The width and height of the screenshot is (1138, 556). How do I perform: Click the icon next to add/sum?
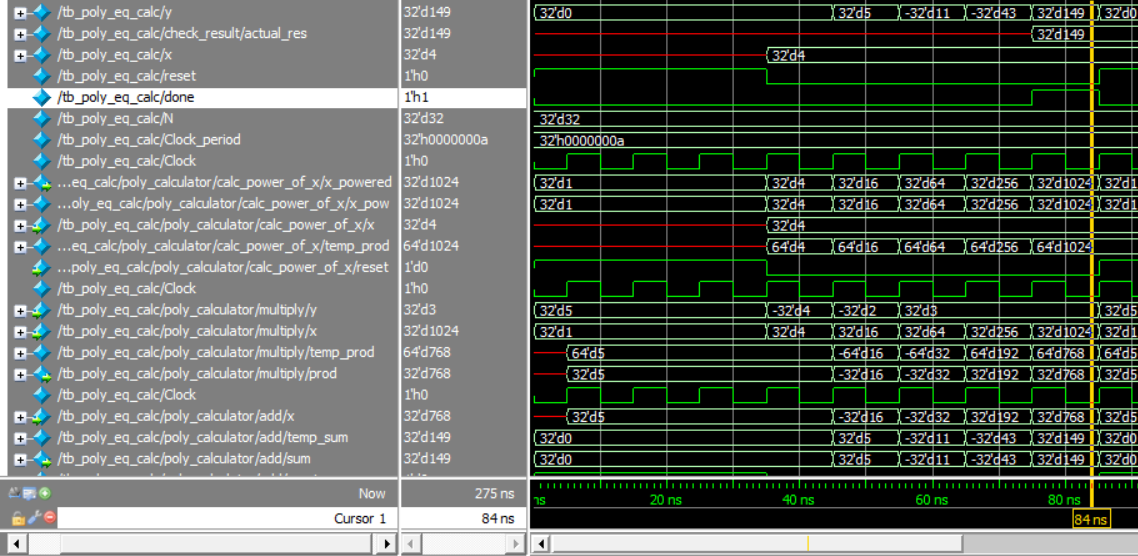coord(42,459)
